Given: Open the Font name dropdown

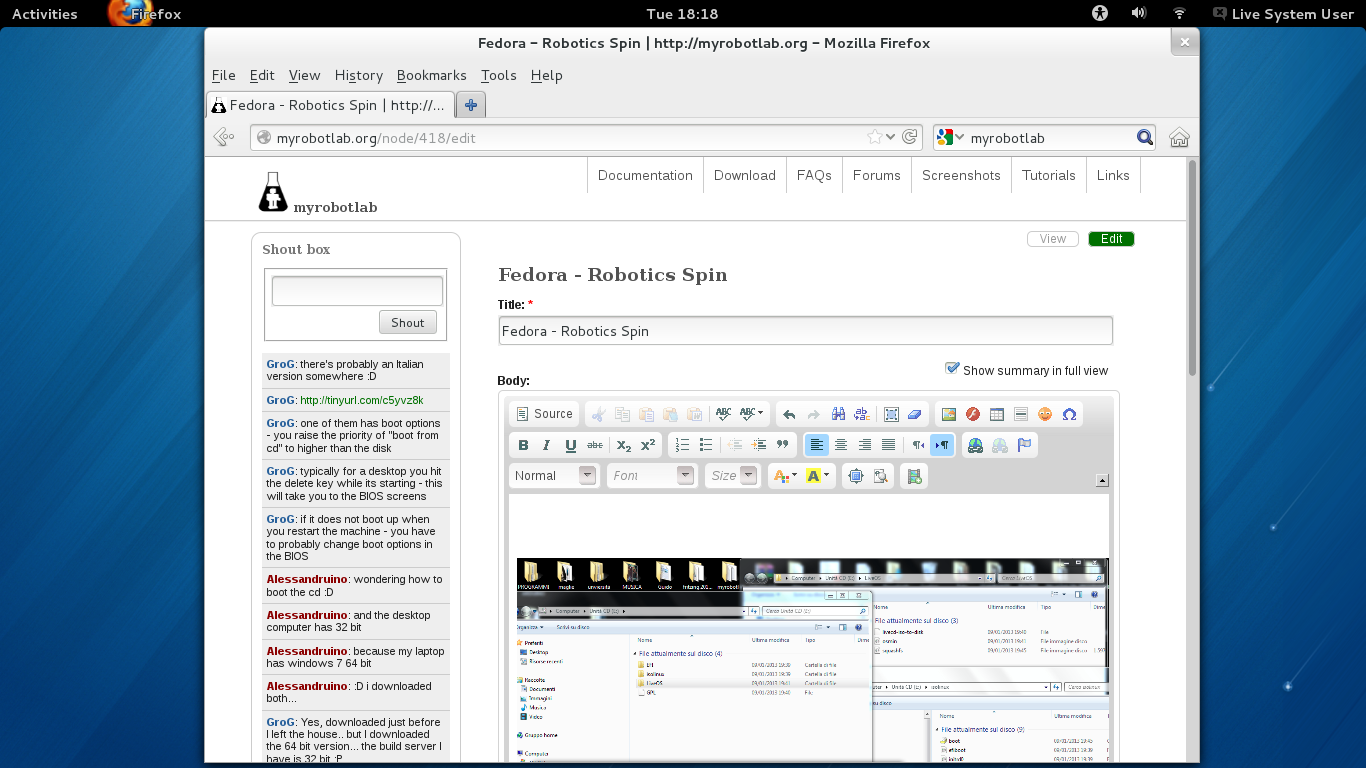Looking at the screenshot, I should [x=651, y=476].
